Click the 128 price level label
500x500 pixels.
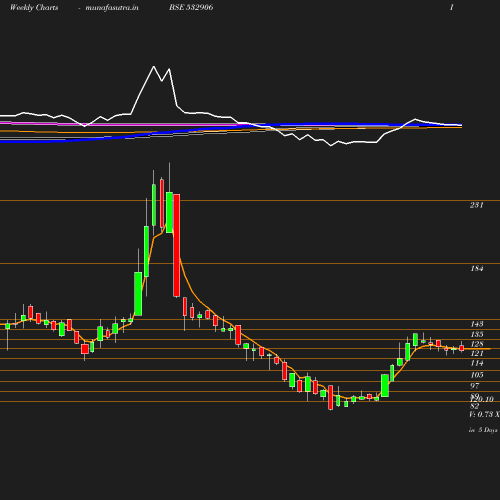[477, 344]
